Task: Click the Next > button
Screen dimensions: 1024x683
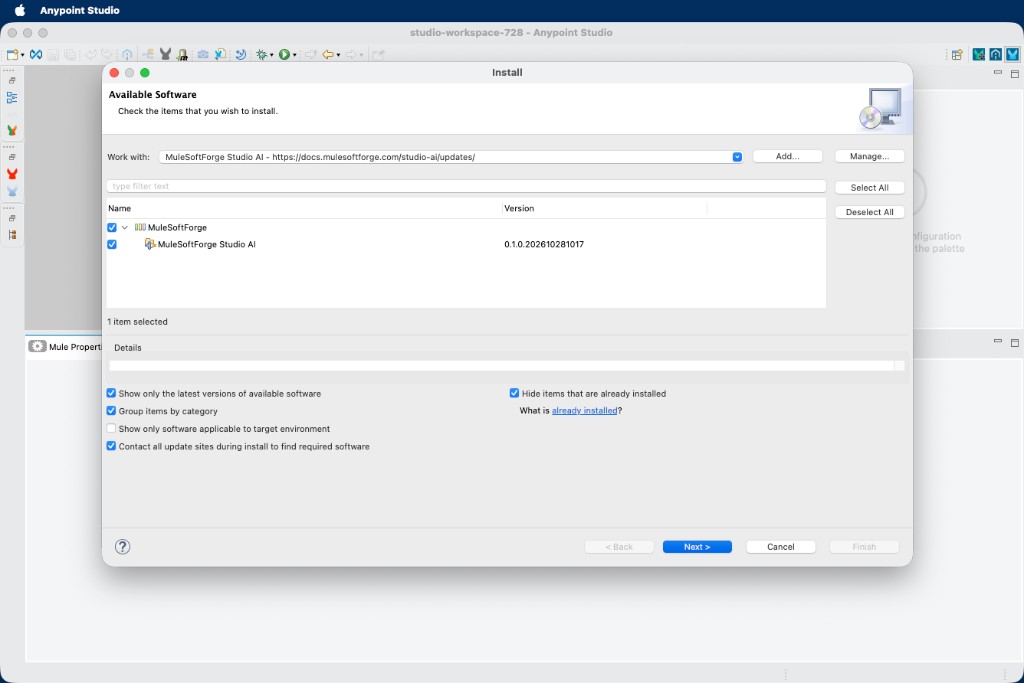Action: pos(697,547)
